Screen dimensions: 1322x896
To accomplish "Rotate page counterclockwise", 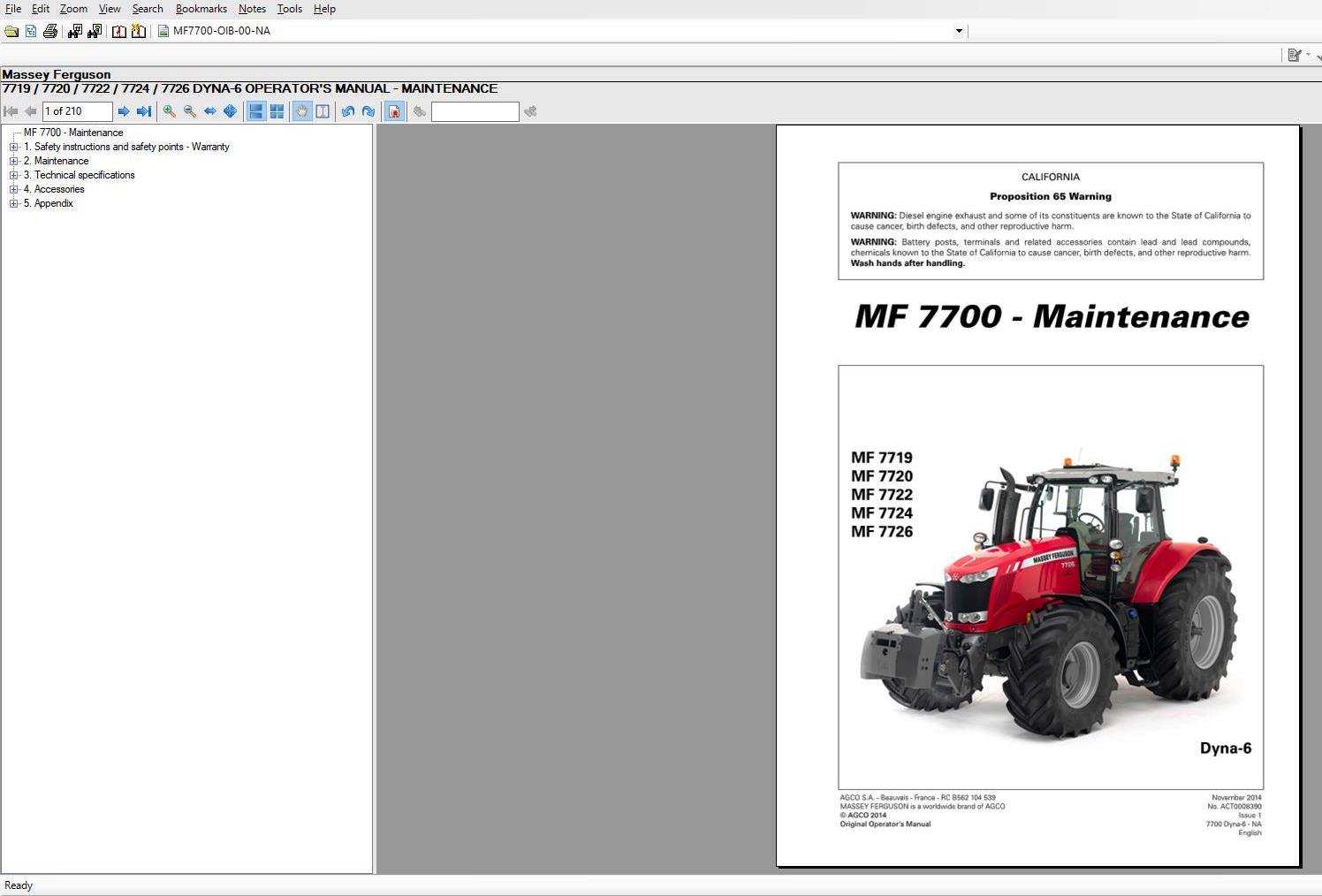I will (348, 111).
